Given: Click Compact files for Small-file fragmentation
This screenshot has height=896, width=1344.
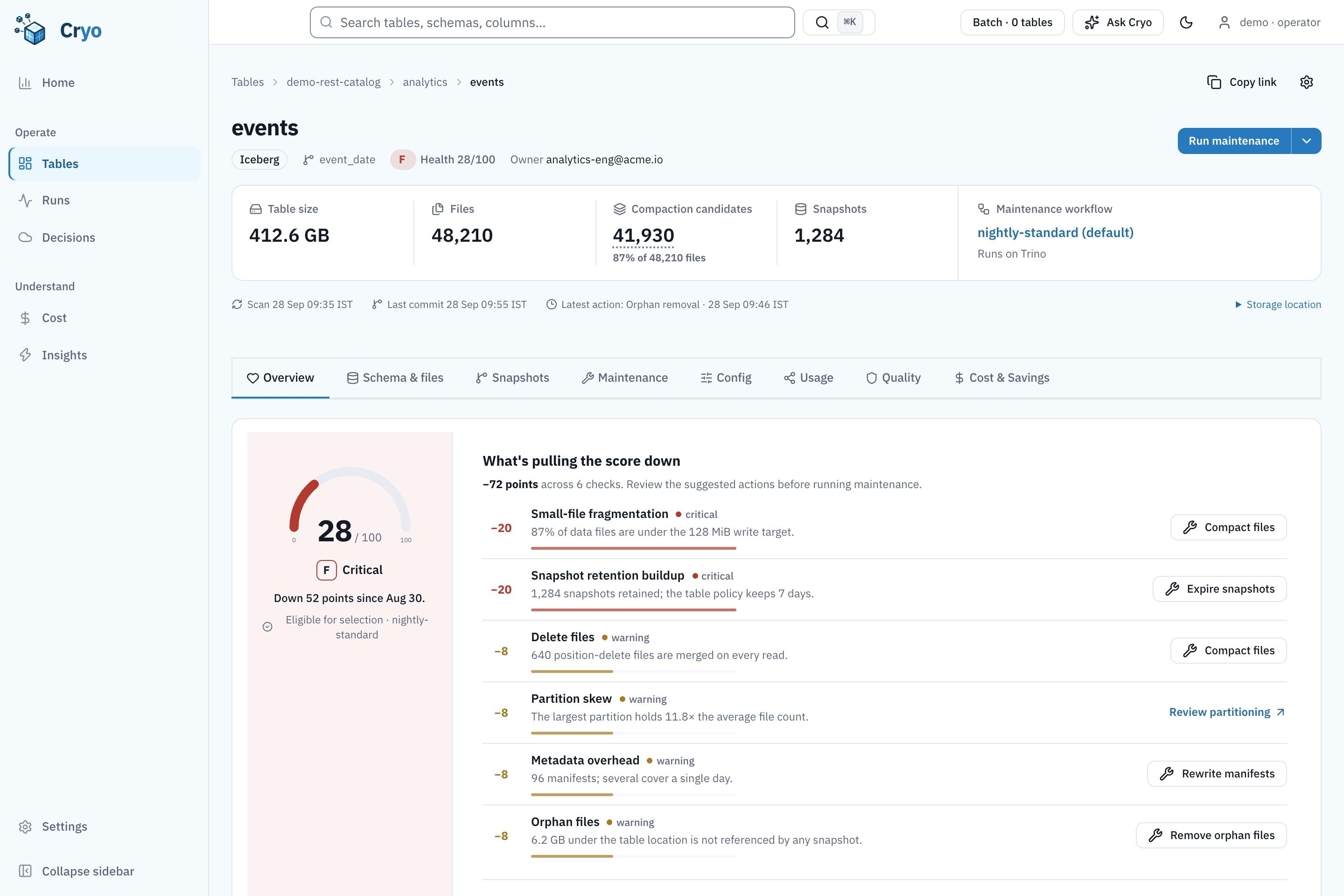Looking at the screenshot, I should 1229,527.
